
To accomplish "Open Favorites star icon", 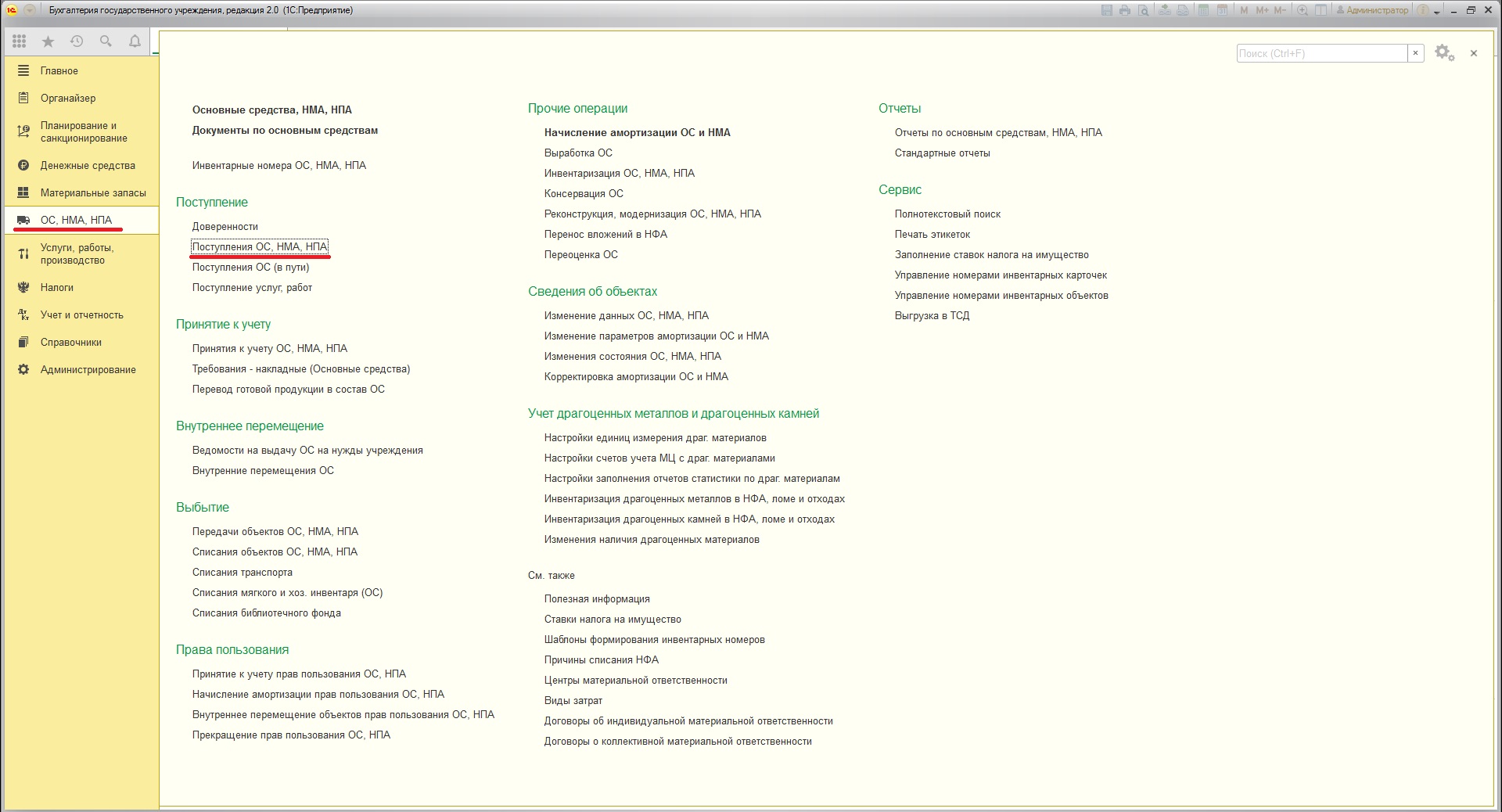I will 48,41.
